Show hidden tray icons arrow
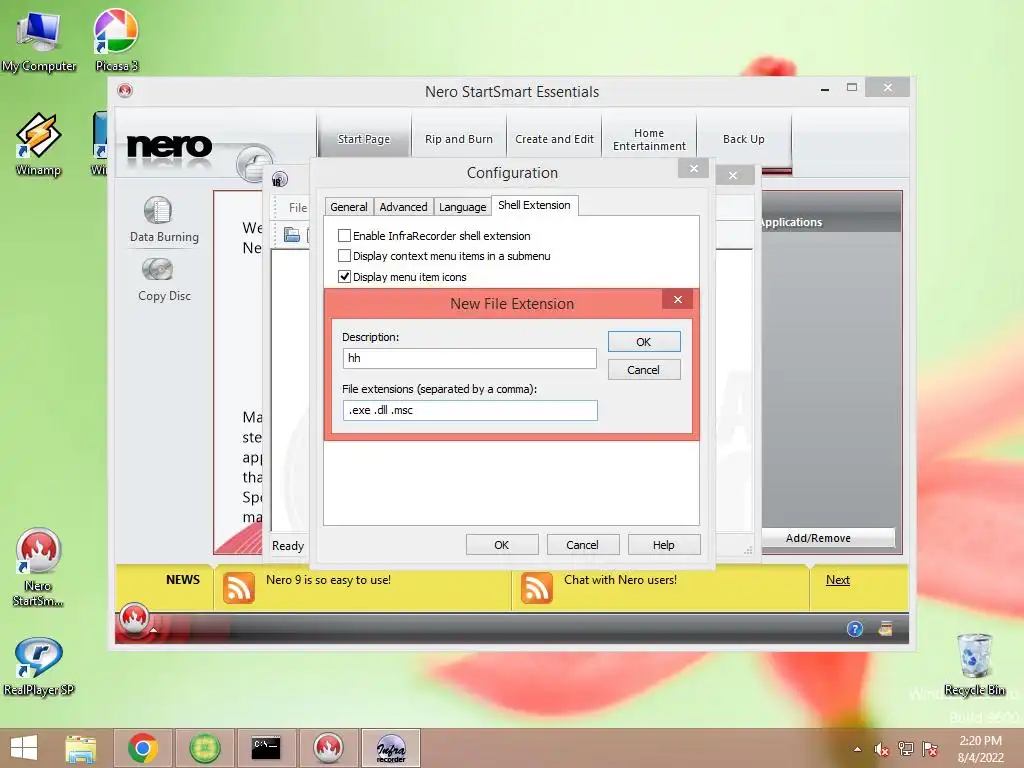The height and width of the screenshot is (768, 1024). coord(857,749)
